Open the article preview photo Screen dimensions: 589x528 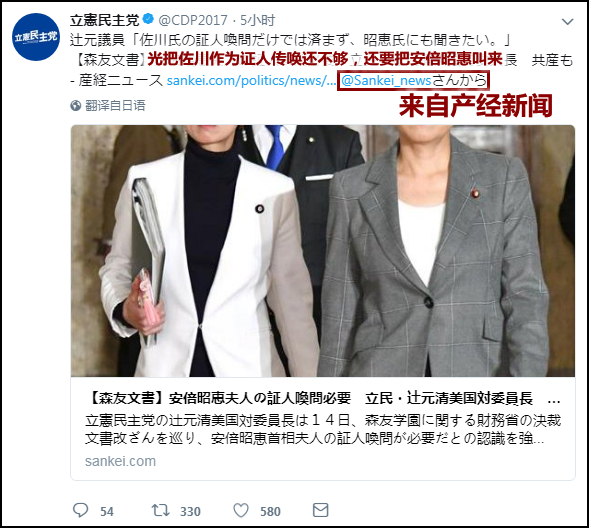coord(323,251)
